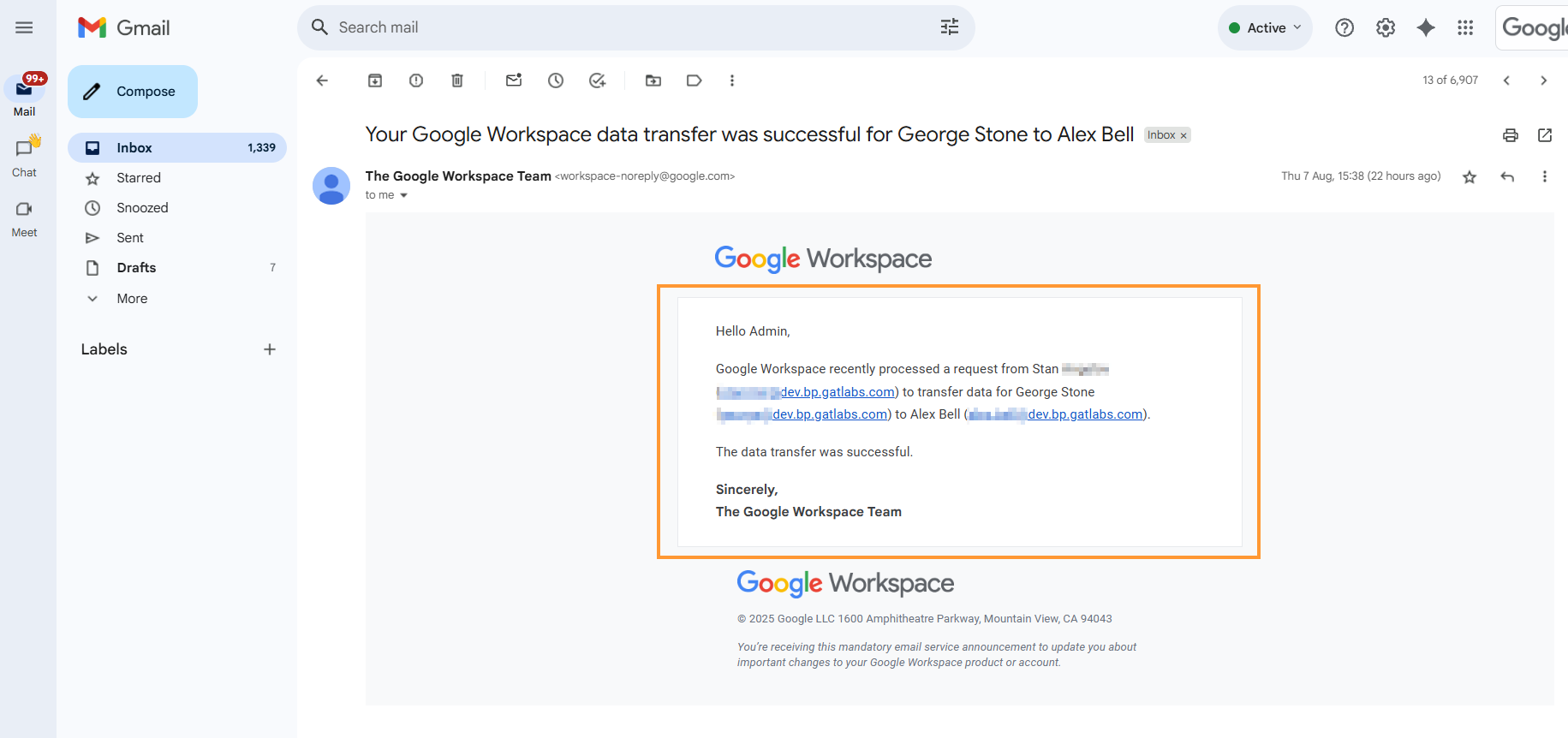Snooze this email with clock icon
Screen dimensions: 1568x738
556,80
